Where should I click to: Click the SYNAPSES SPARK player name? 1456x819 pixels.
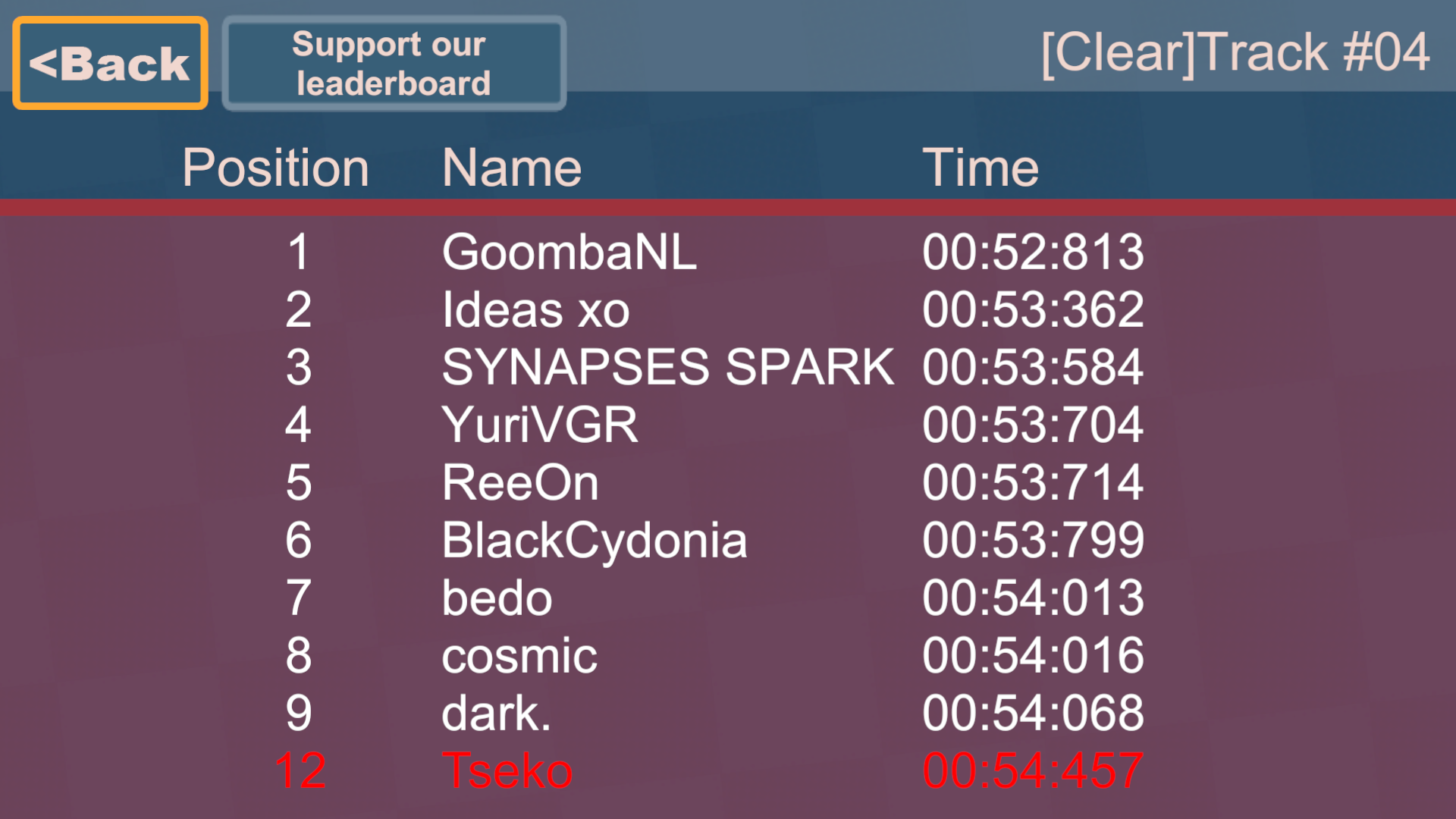(667, 367)
